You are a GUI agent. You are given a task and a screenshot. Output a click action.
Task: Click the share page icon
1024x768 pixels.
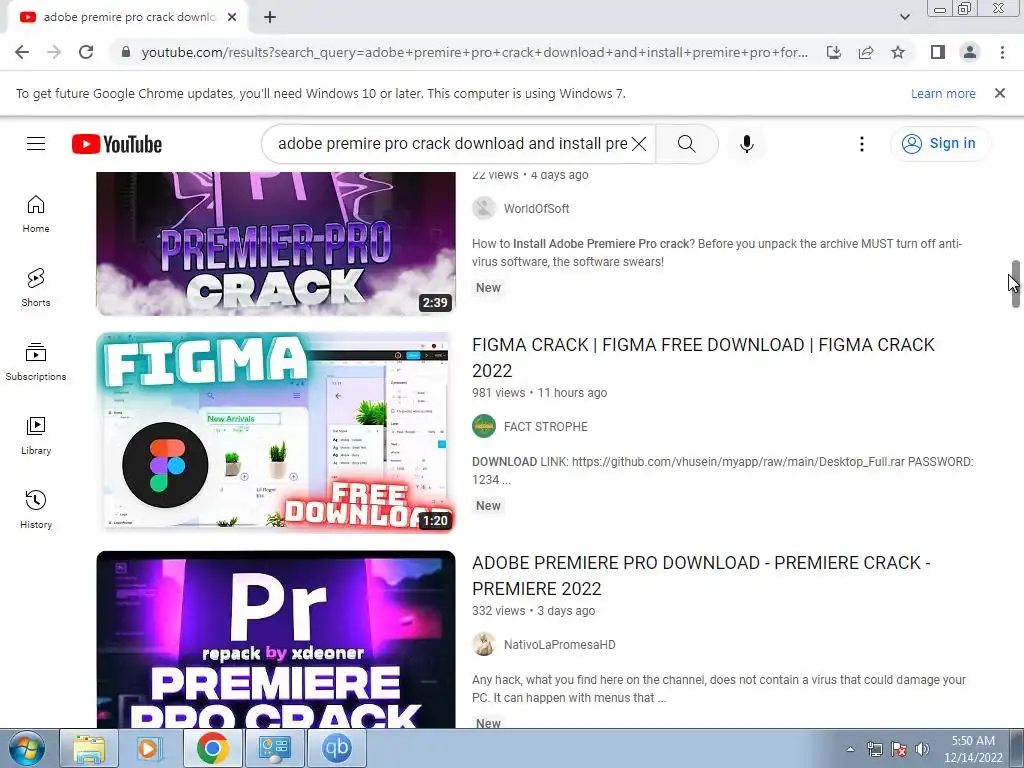(866, 52)
